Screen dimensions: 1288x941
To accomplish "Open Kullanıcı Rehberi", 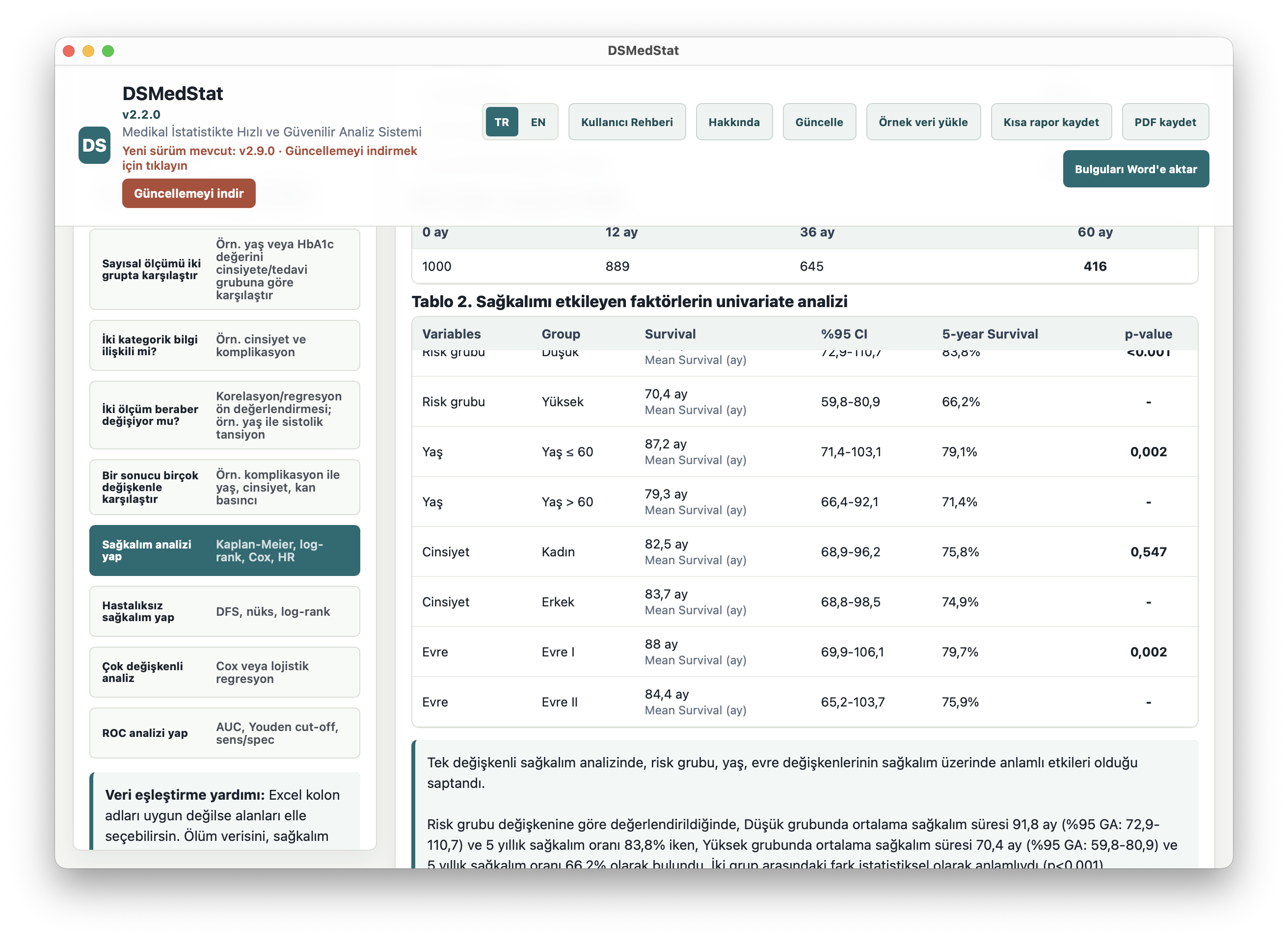I will (x=627, y=122).
